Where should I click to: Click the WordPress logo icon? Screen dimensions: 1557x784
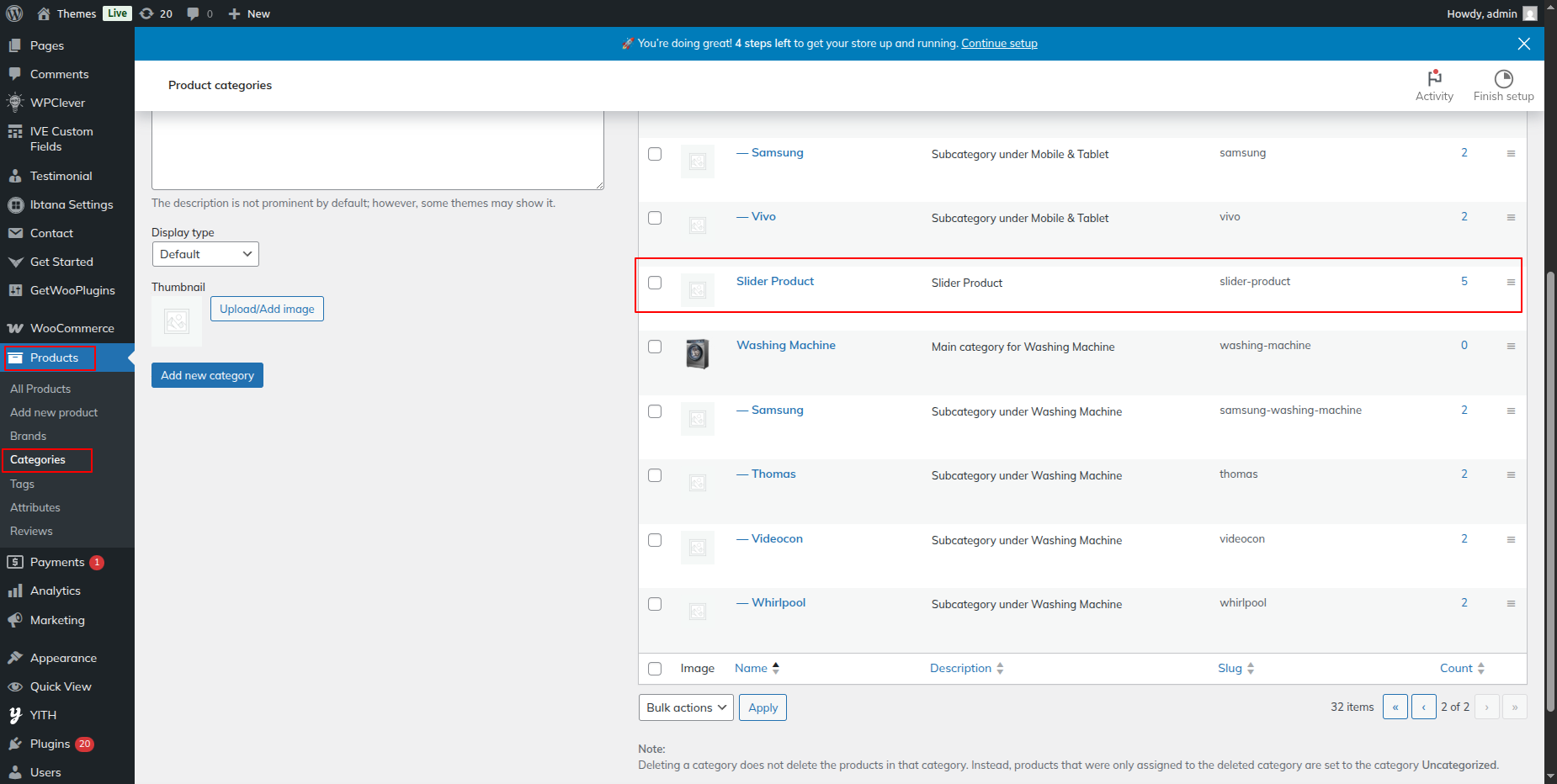coord(14,13)
